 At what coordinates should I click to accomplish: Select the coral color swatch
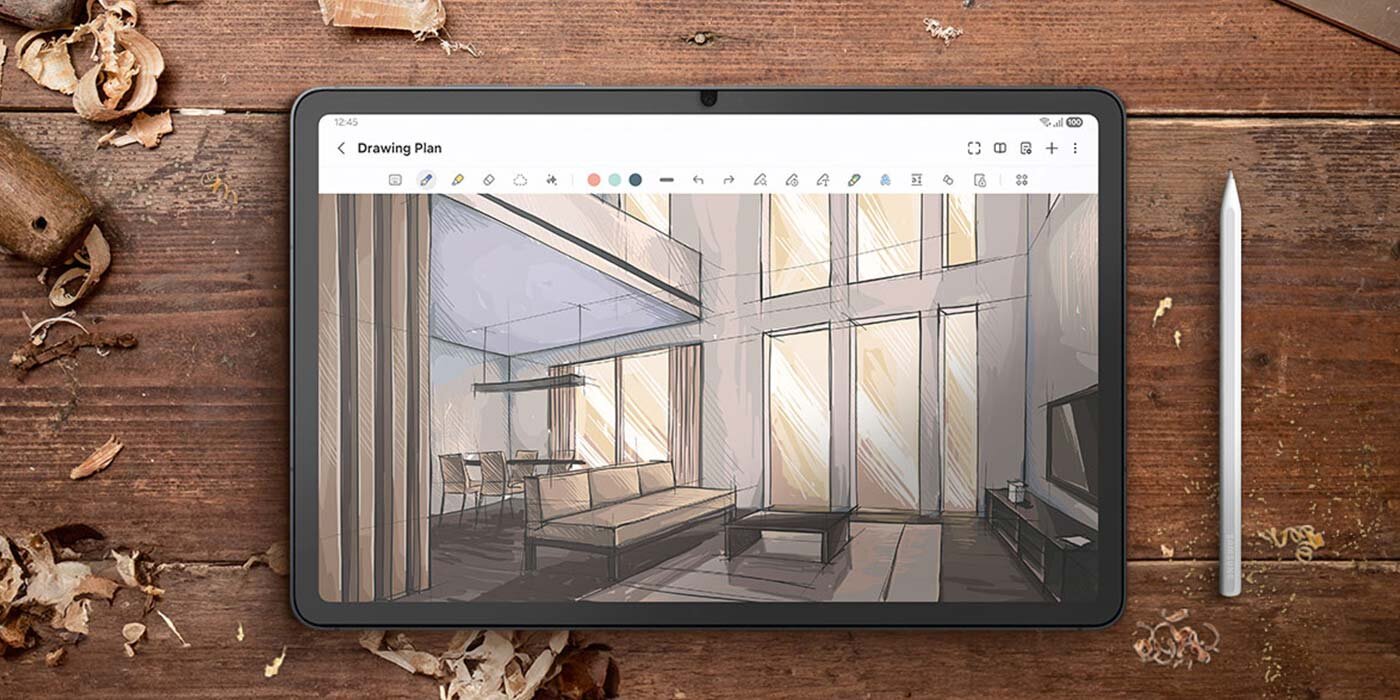(x=594, y=180)
